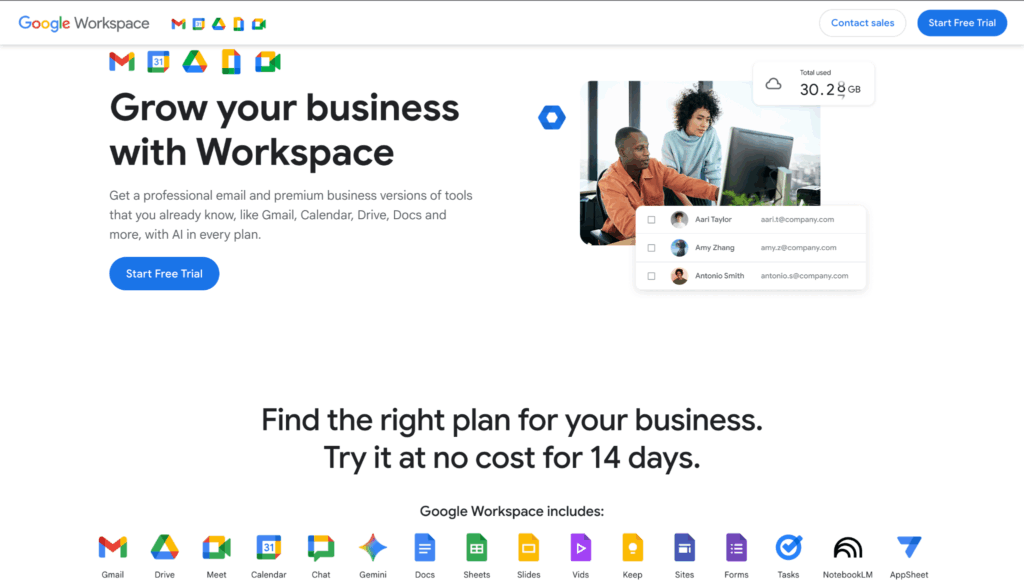
Task: Select the AppSheet product icon
Action: tap(909, 547)
